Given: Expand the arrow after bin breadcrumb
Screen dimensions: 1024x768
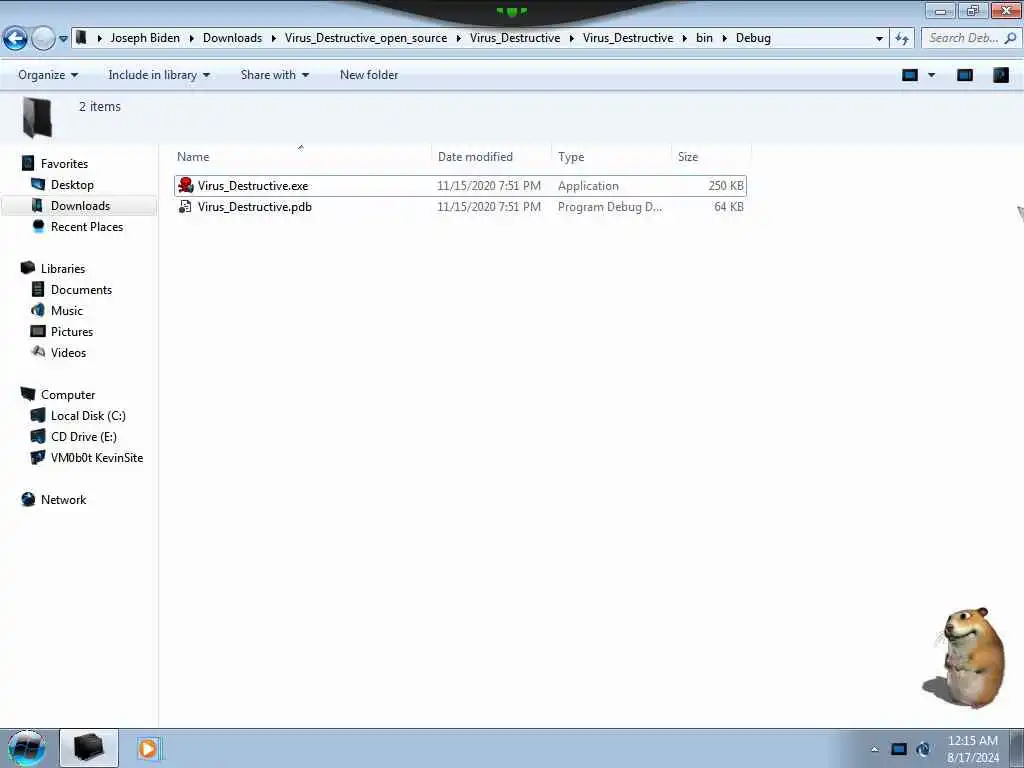Looking at the screenshot, I should pos(724,39).
